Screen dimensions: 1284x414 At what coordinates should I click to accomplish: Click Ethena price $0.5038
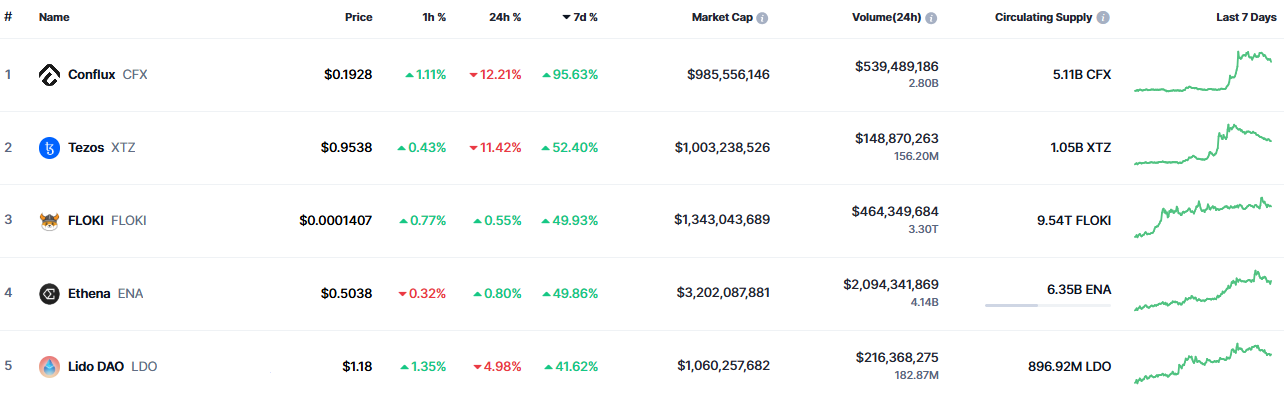tap(346, 294)
